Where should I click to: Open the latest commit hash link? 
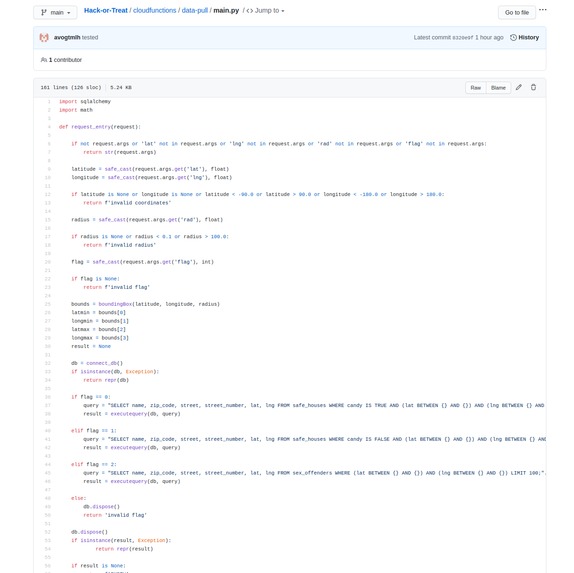(x=463, y=38)
